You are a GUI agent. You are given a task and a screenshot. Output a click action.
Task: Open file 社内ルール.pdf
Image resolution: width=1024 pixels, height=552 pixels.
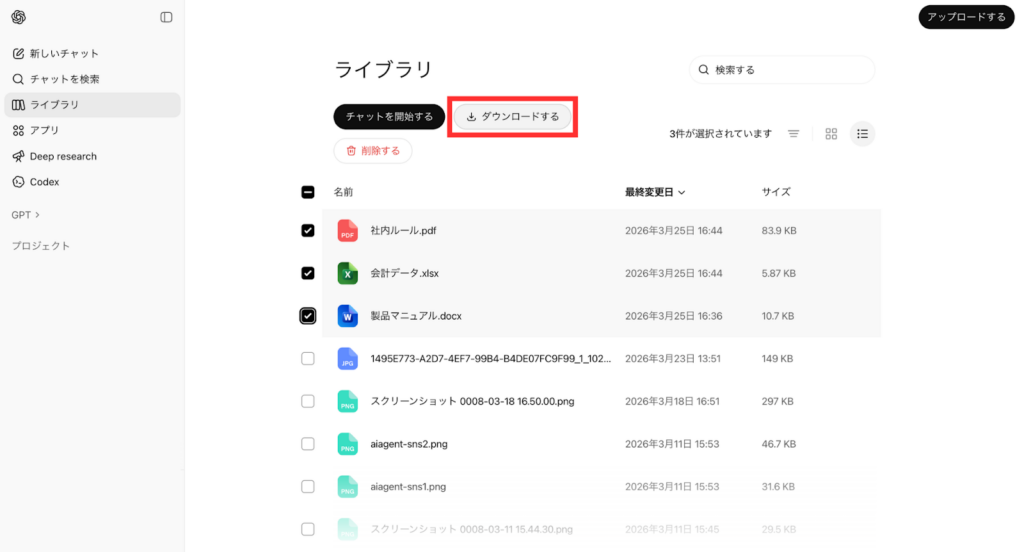click(404, 231)
